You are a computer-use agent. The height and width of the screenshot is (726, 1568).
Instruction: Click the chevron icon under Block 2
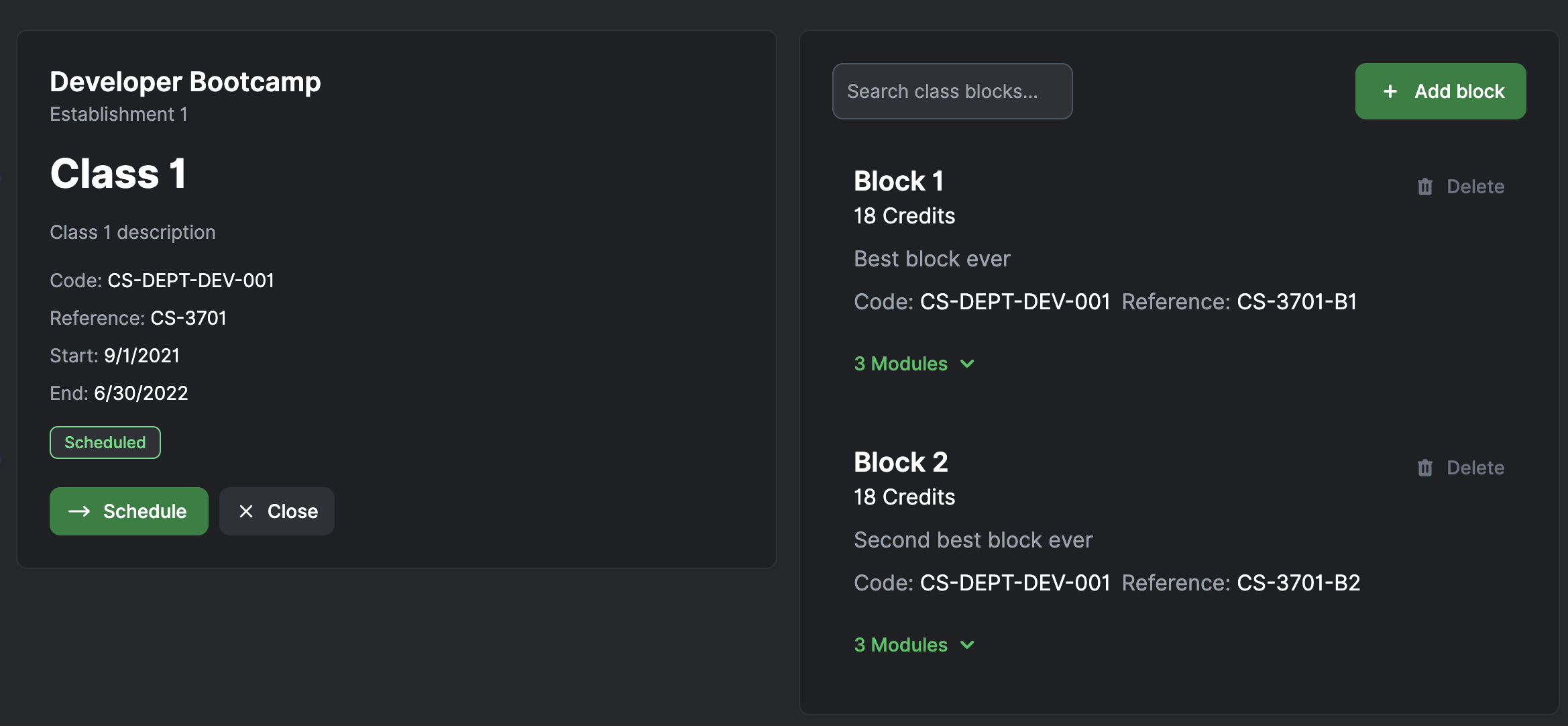967,645
